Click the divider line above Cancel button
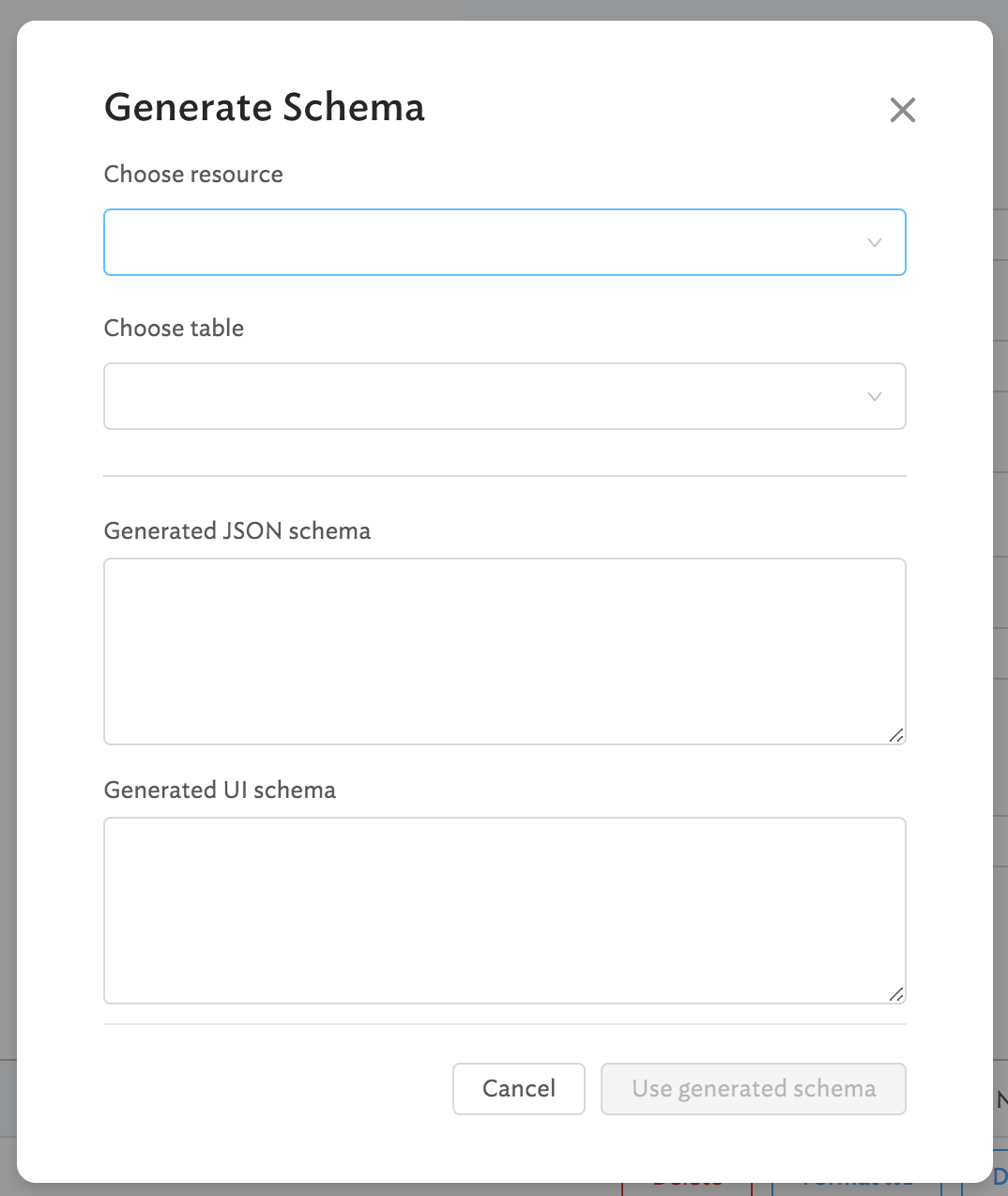 504,1024
